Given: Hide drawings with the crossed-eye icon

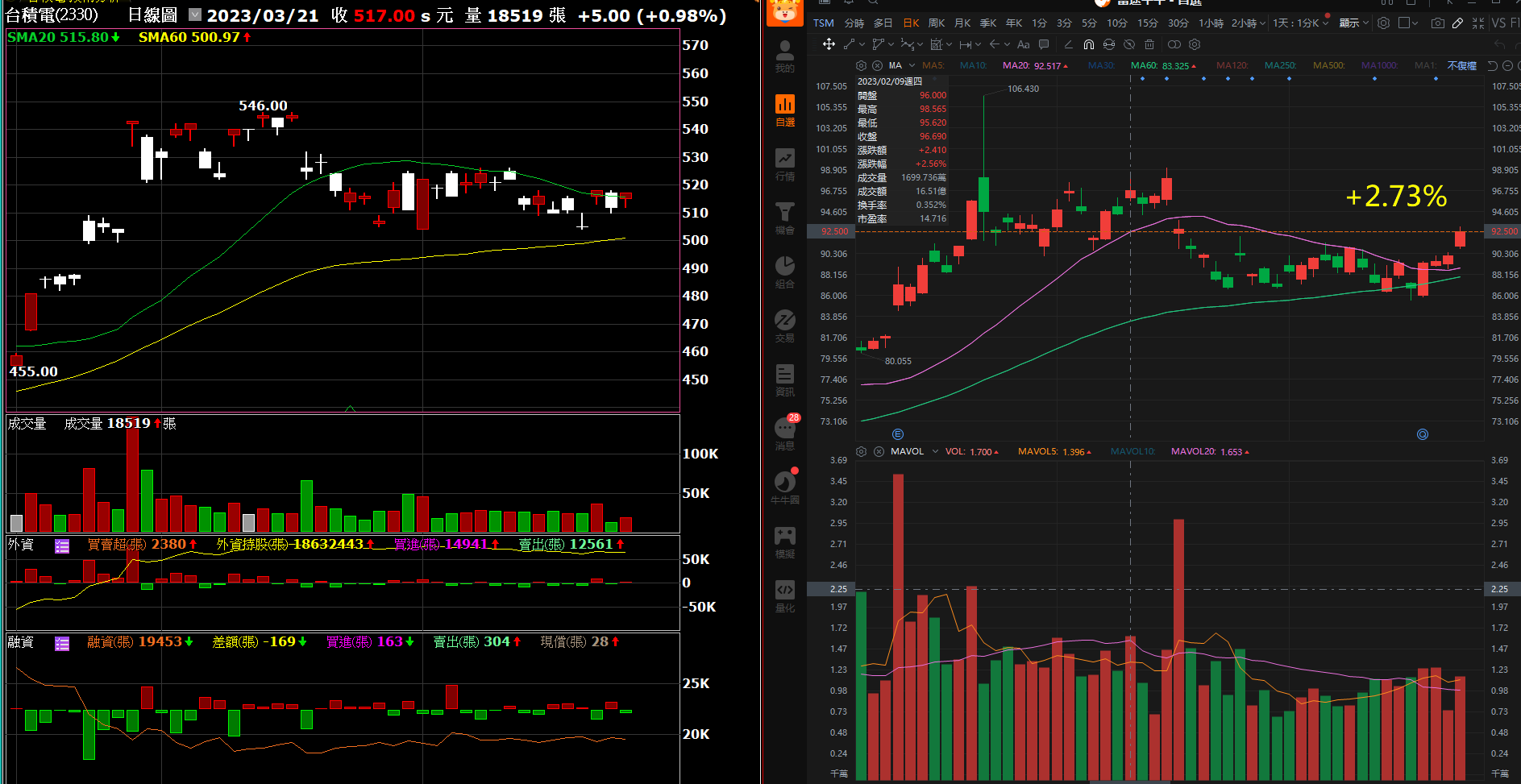Looking at the screenshot, I should pos(1129,44).
